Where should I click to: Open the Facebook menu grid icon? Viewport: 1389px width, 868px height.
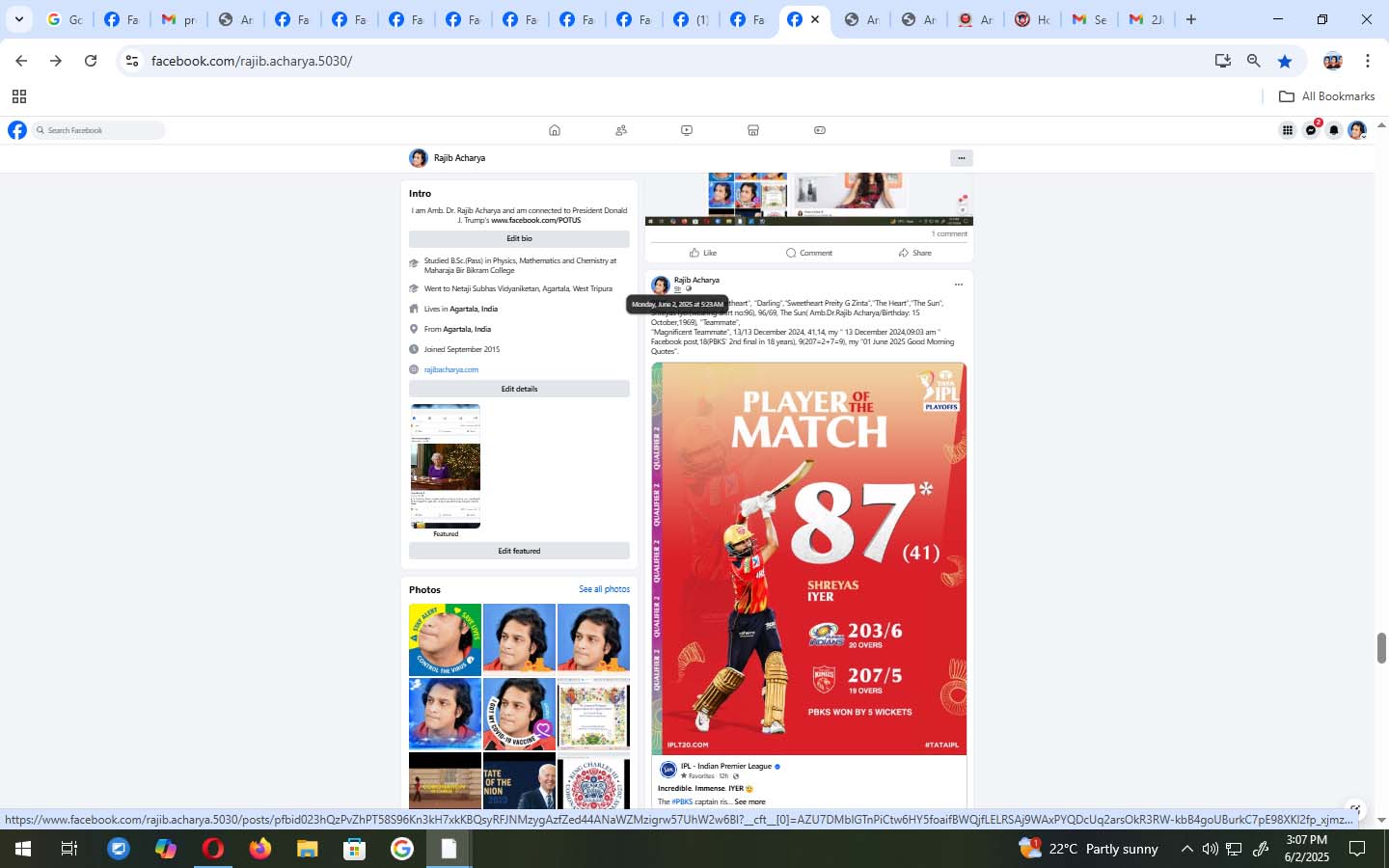coord(1288,130)
